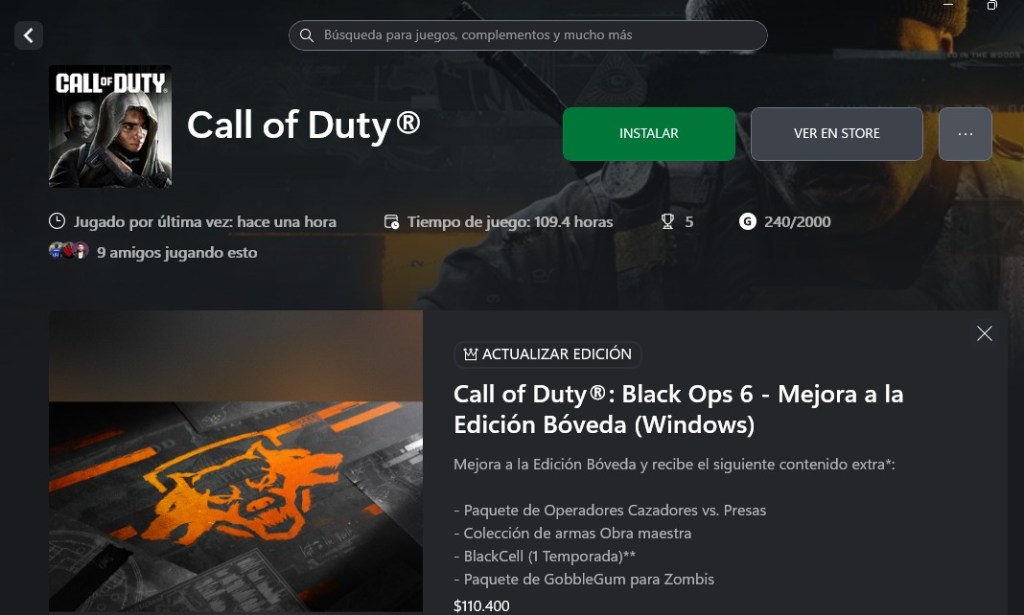Click the friends avatars group
The width and height of the screenshot is (1024, 615).
click(69, 251)
